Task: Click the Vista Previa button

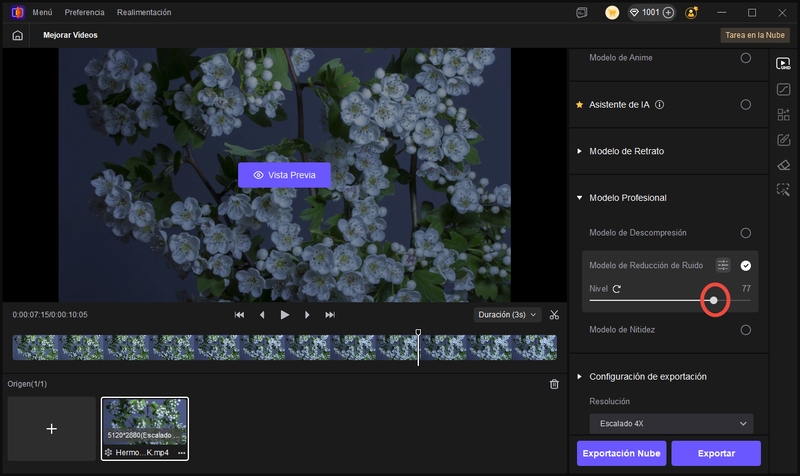Action: click(x=284, y=175)
